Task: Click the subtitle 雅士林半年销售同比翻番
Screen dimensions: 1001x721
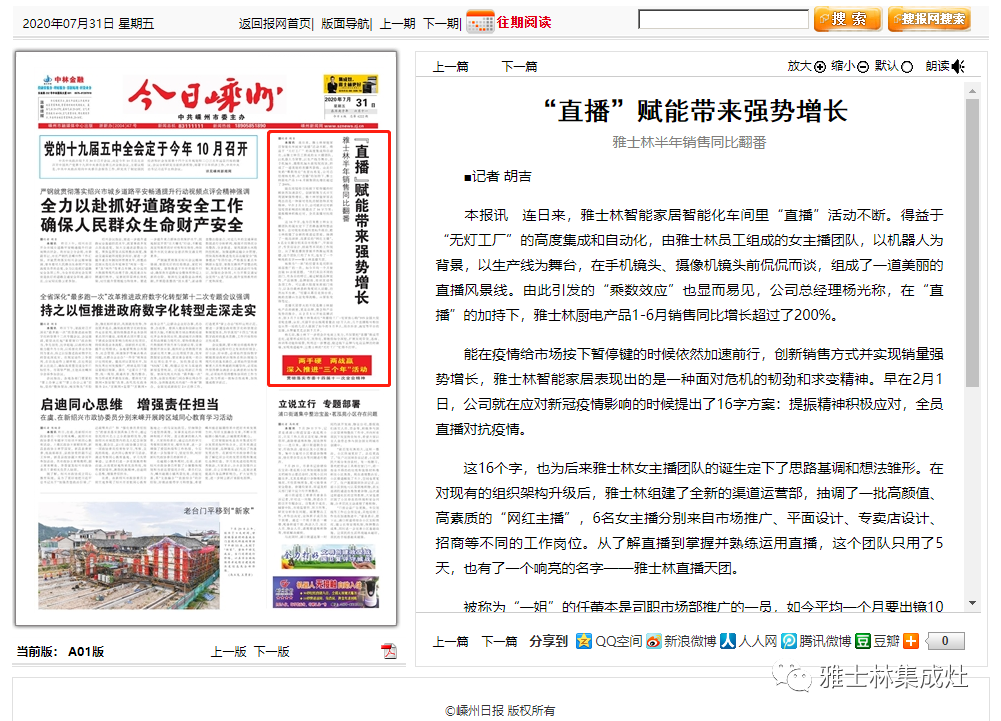Action: coord(689,142)
